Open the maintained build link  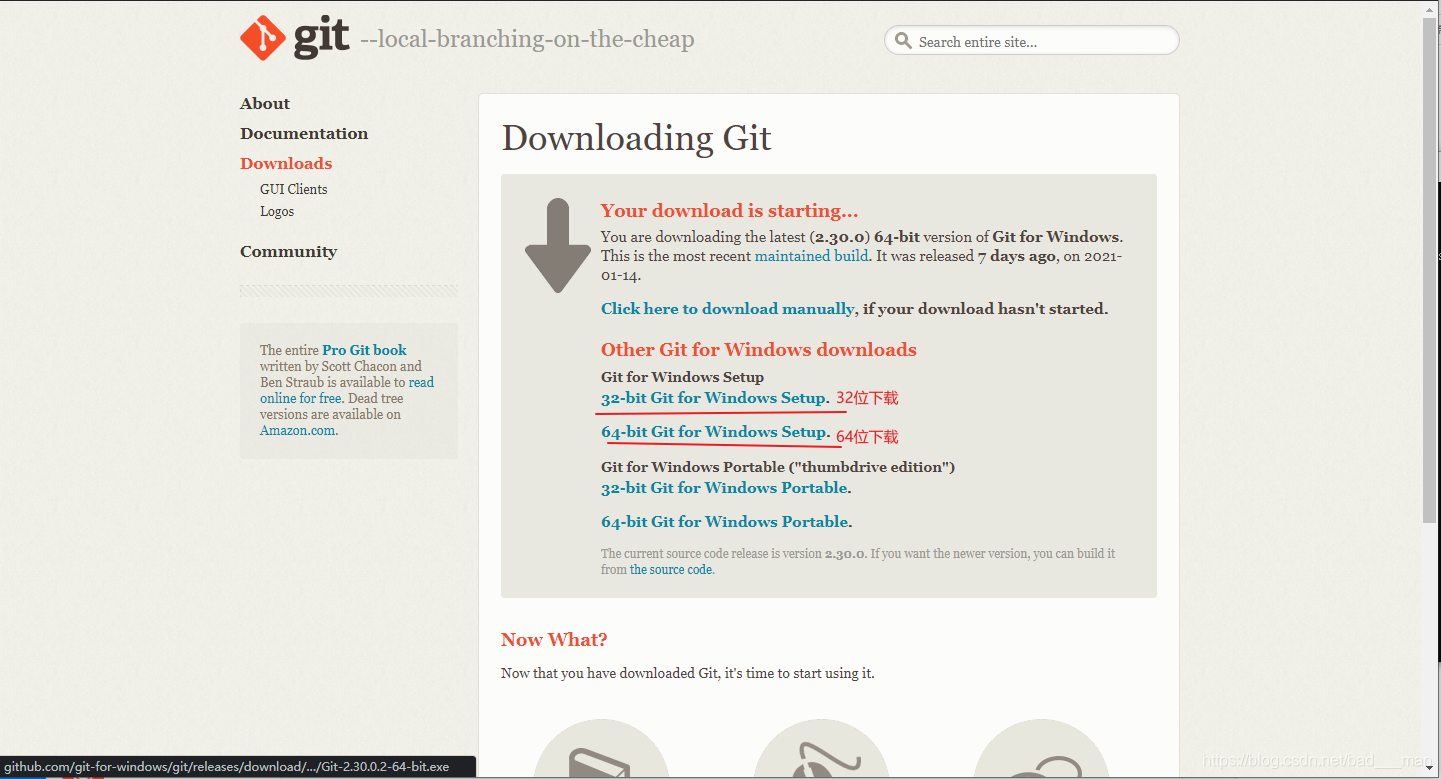click(x=811, y=256)
